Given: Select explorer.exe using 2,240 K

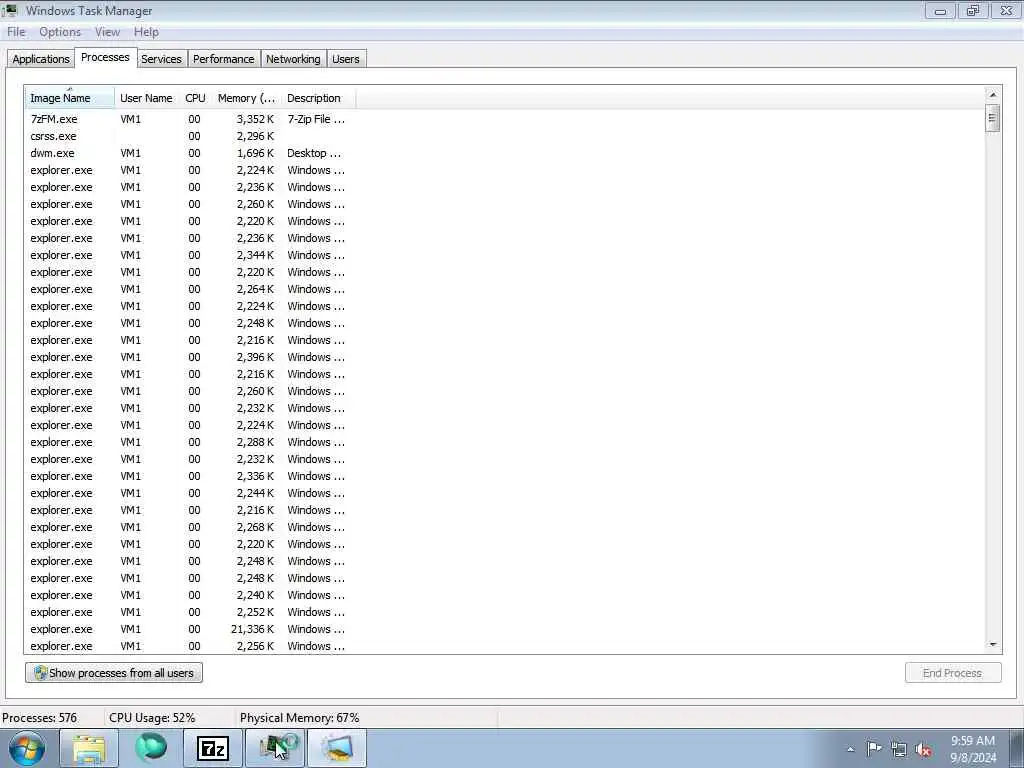Looking at the screenshot, I should coord(188,595).
